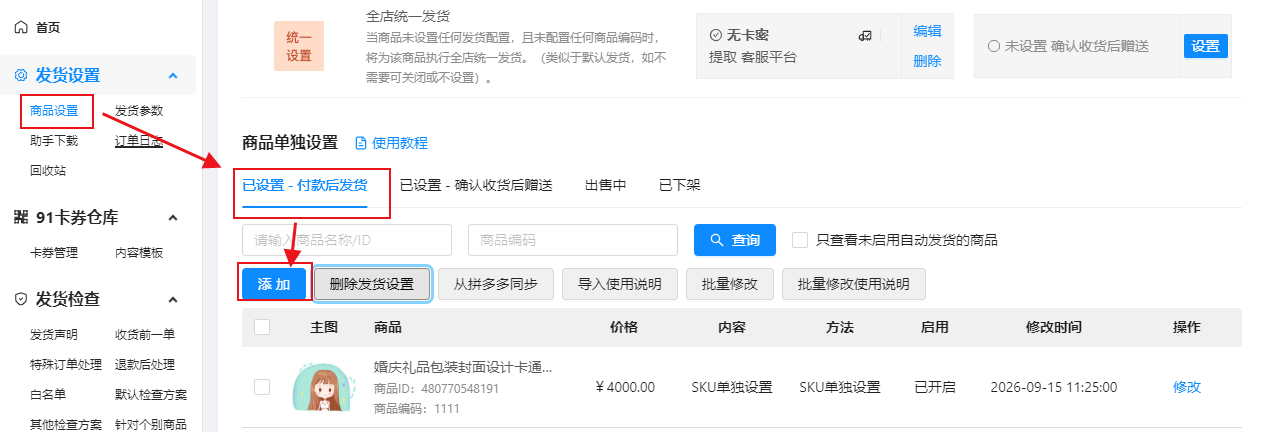Click the 修改 link in product row
Viewport: 1281px width, 432px height.
[1187, 387]
